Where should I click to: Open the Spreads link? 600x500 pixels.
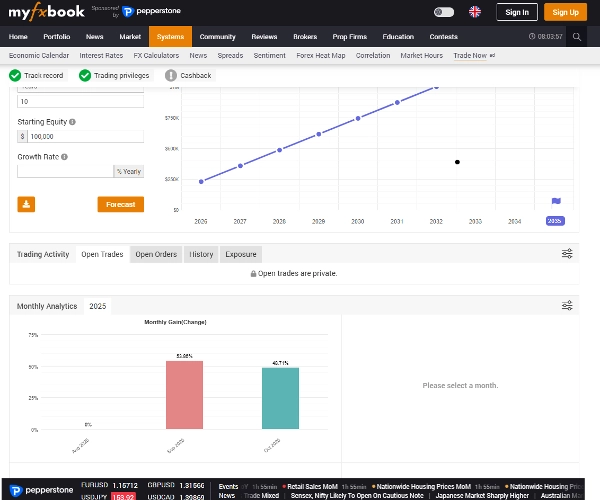tap(230, 55)
